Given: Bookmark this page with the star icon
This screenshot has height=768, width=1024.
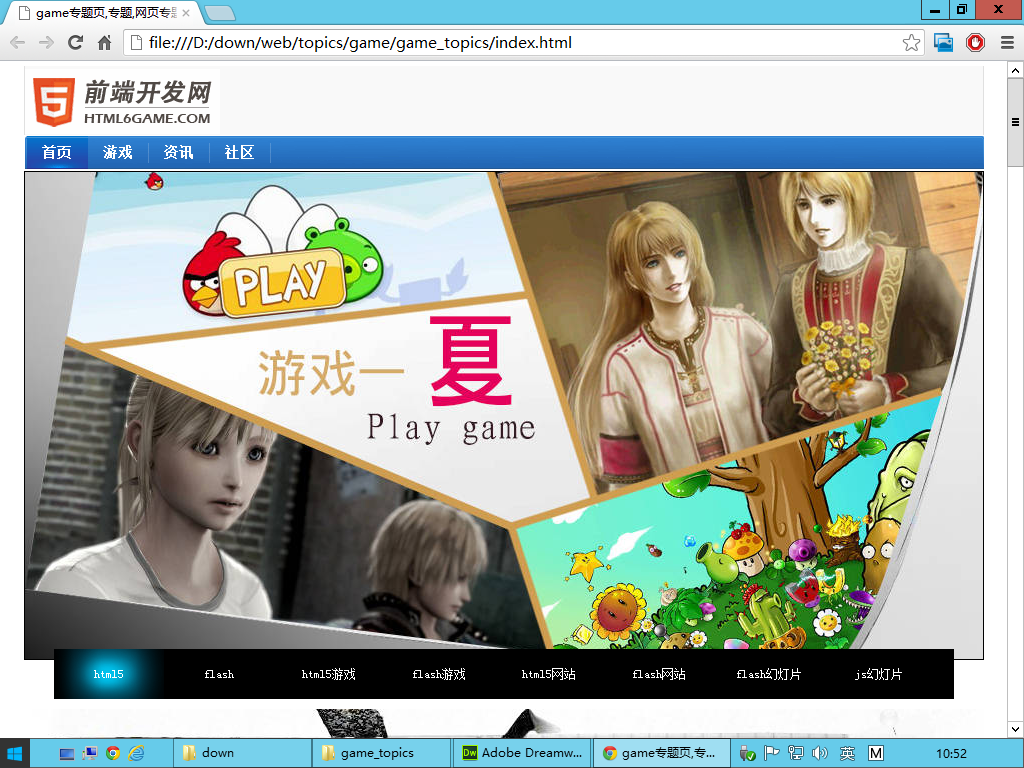Looking at the screenshot, I should (x=912, y=43).
